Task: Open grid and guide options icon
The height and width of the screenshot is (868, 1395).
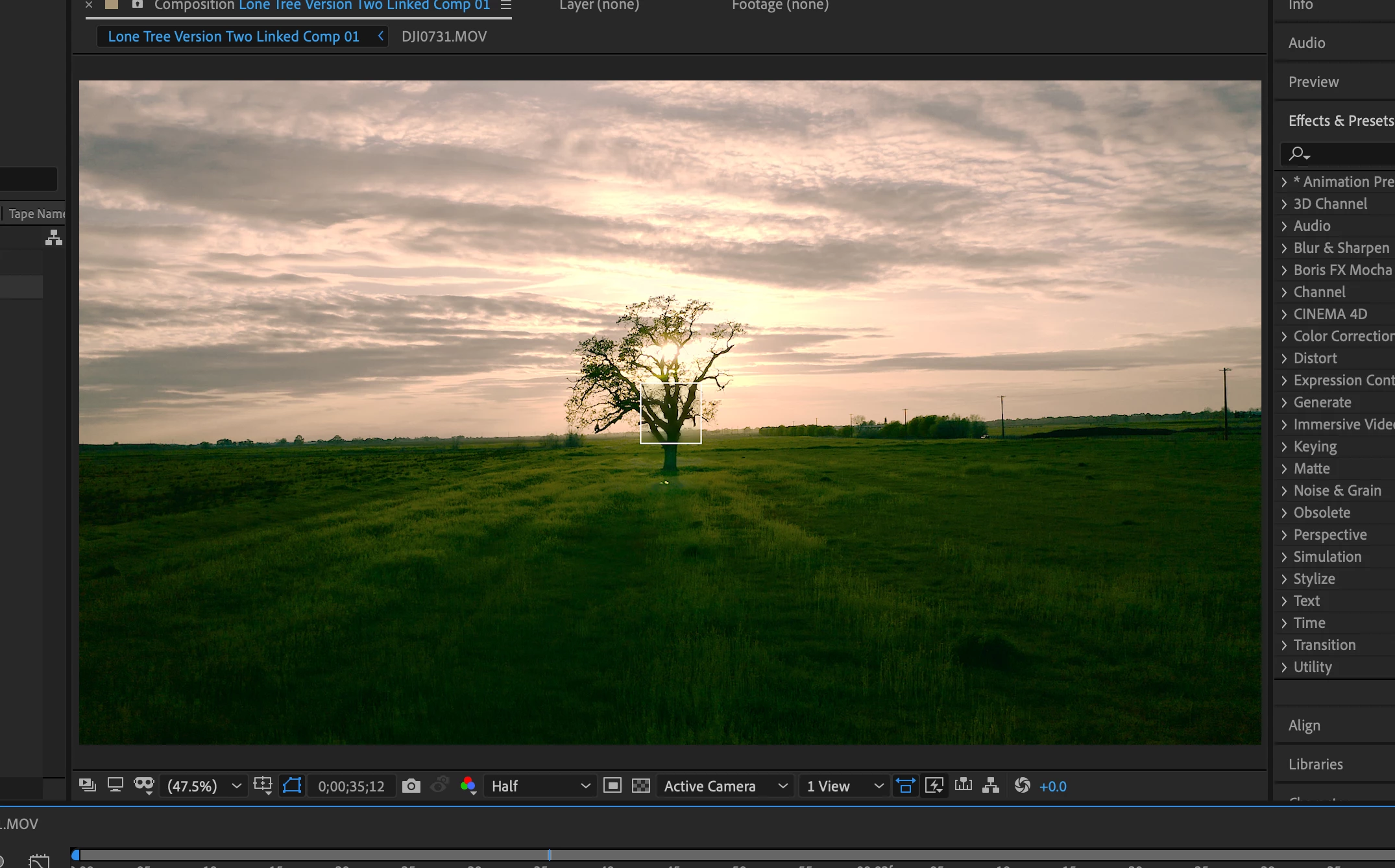Action: (x=263, y=786)
